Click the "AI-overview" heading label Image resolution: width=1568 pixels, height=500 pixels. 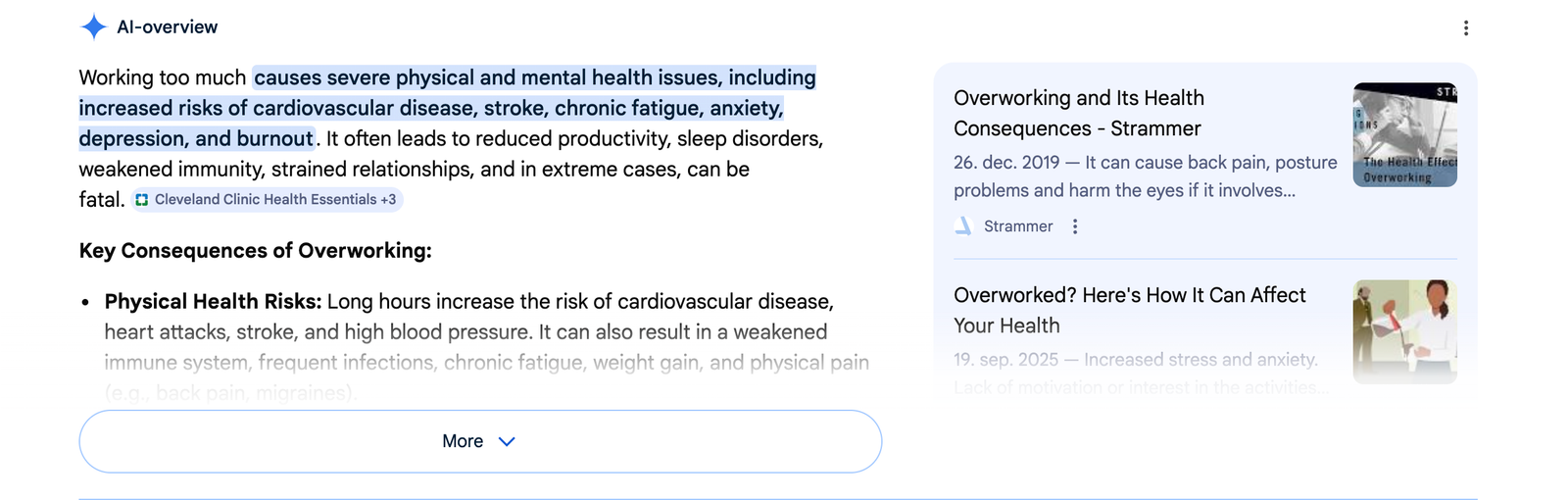click(168, 27)
